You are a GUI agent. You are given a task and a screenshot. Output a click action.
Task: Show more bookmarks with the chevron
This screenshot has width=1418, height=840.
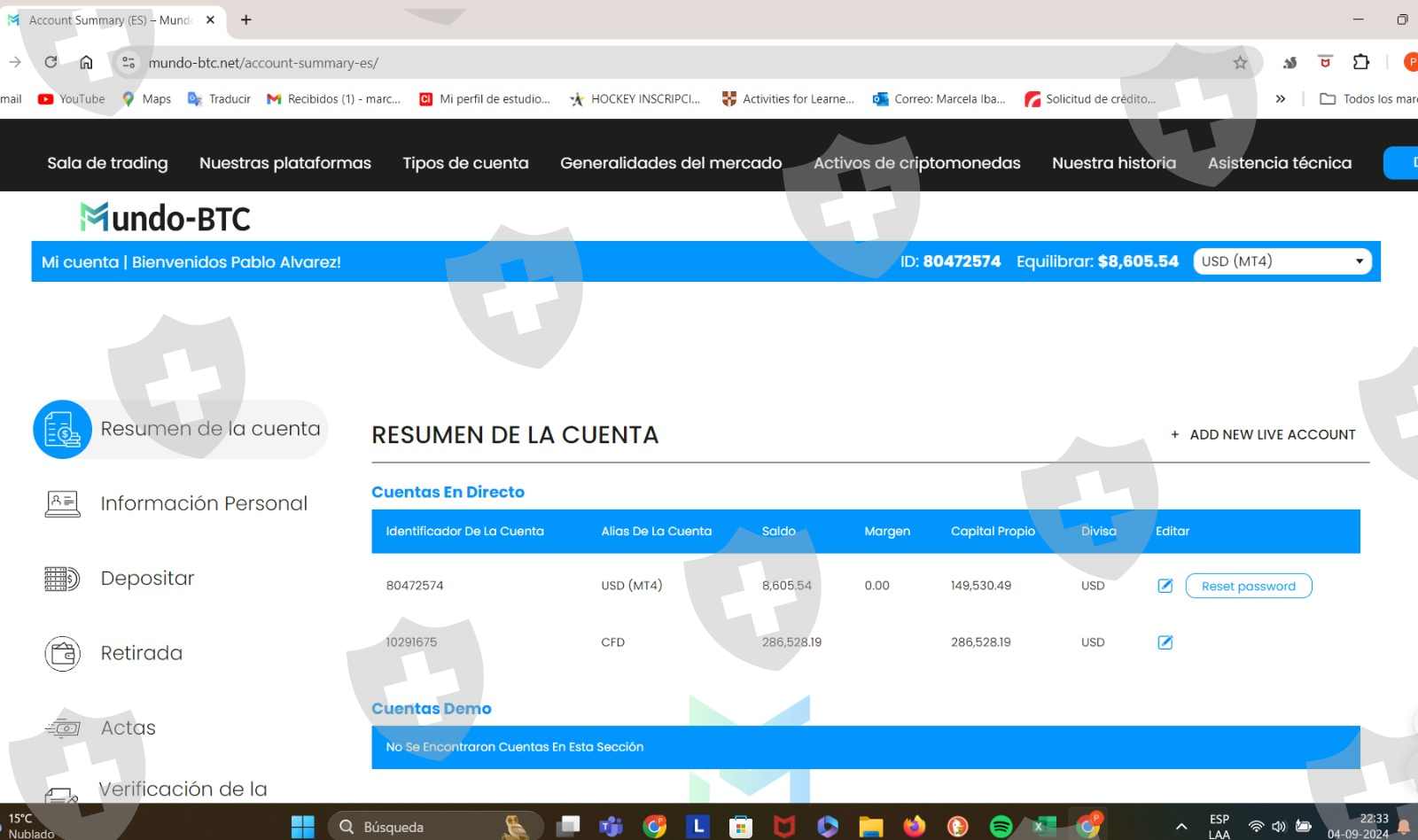point(1280,99)
